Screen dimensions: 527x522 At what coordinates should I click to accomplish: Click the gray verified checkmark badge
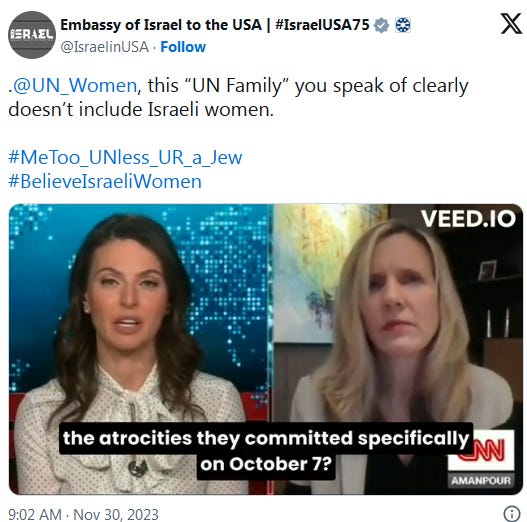coord(381,25)
